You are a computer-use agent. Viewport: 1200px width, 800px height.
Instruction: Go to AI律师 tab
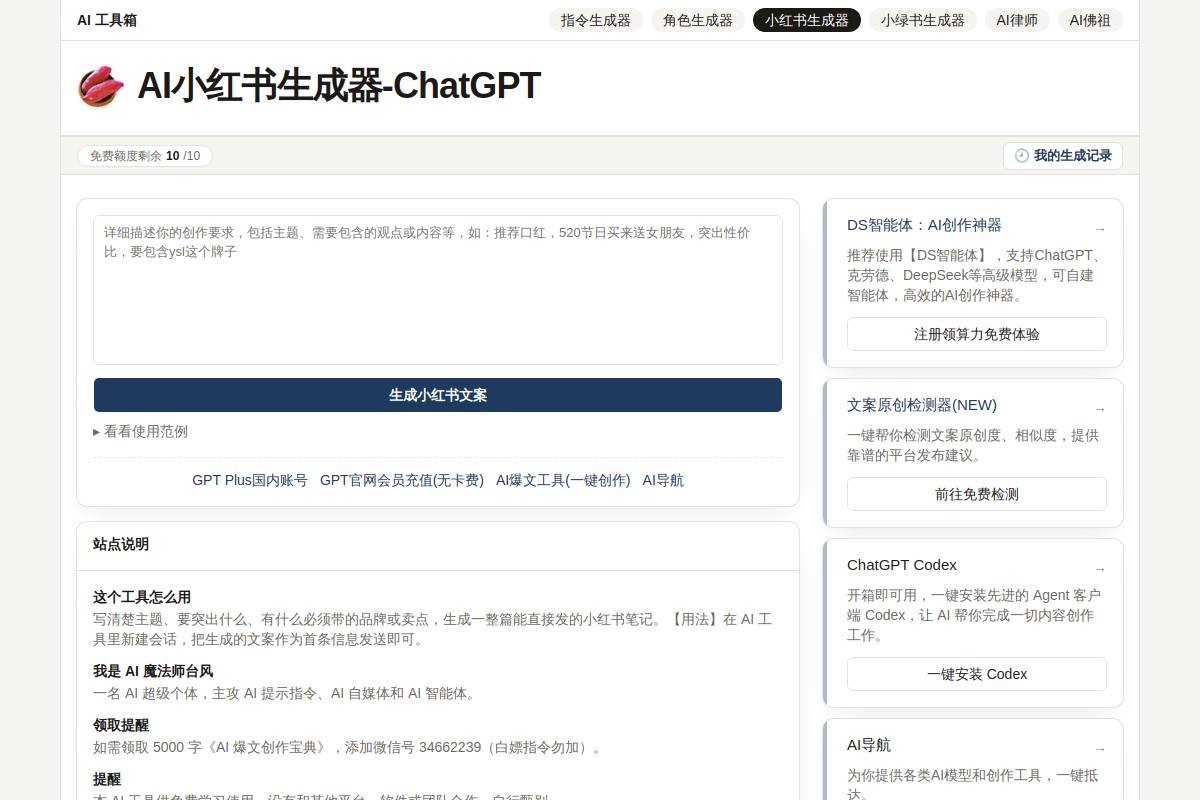point(1017,20)
